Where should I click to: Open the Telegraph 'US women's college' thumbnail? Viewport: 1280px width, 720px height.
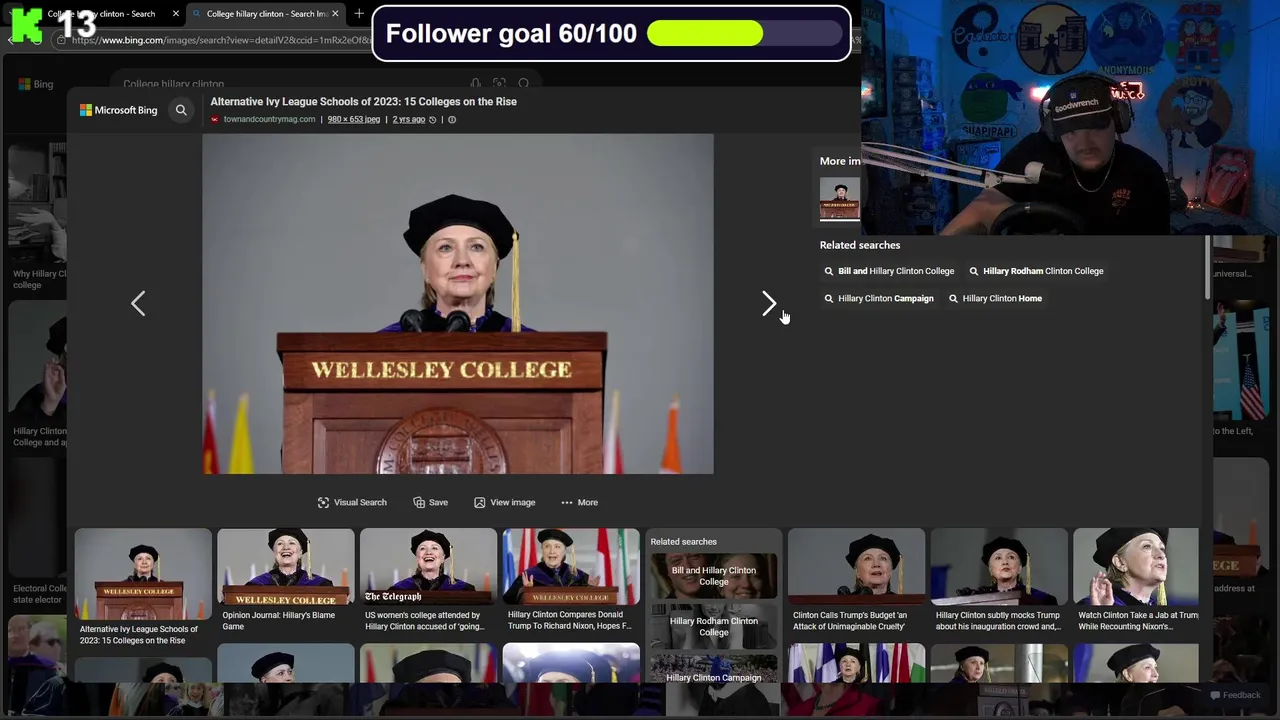pos(428,566)
